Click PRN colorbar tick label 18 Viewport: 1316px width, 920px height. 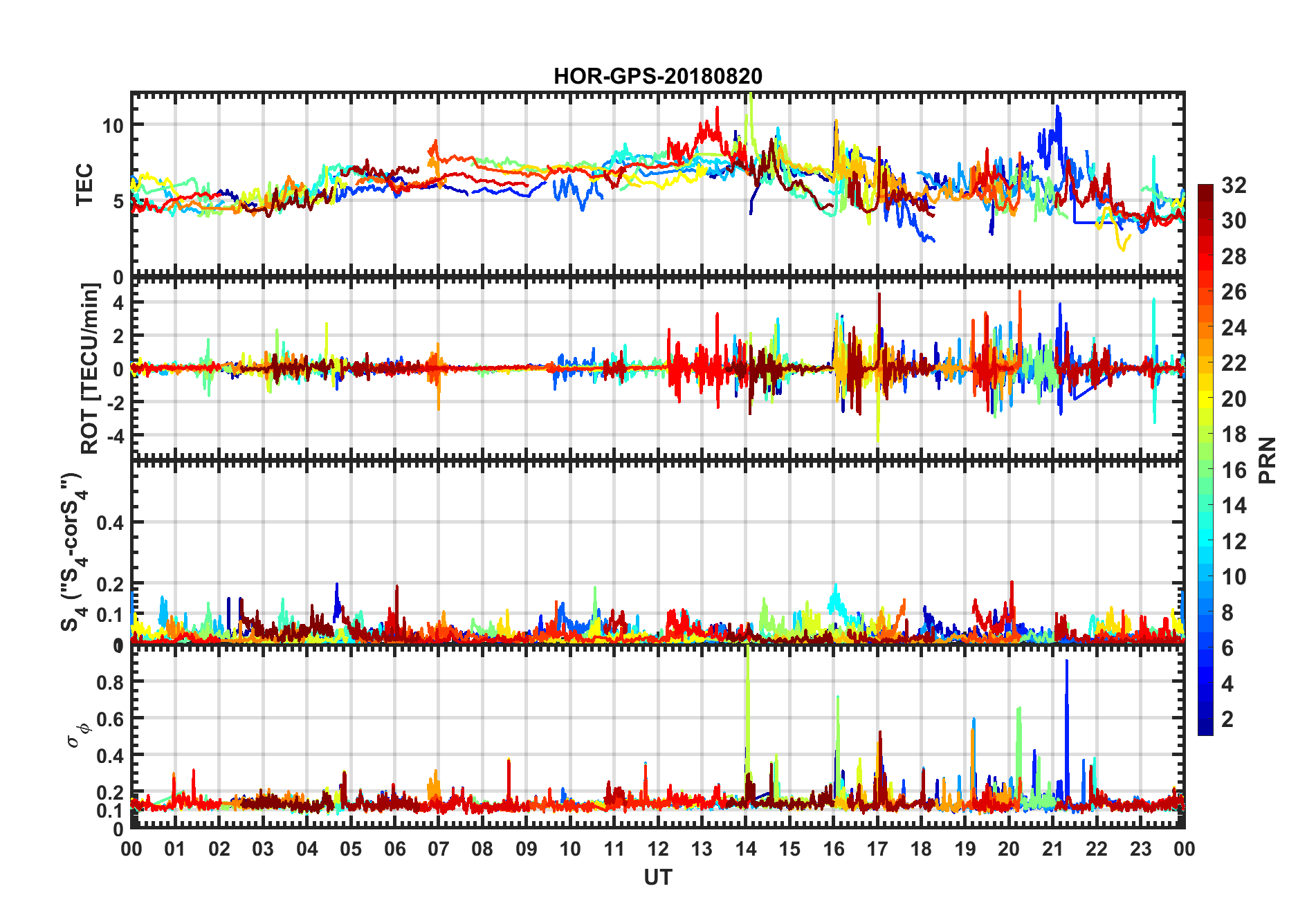coord(1234,434)
